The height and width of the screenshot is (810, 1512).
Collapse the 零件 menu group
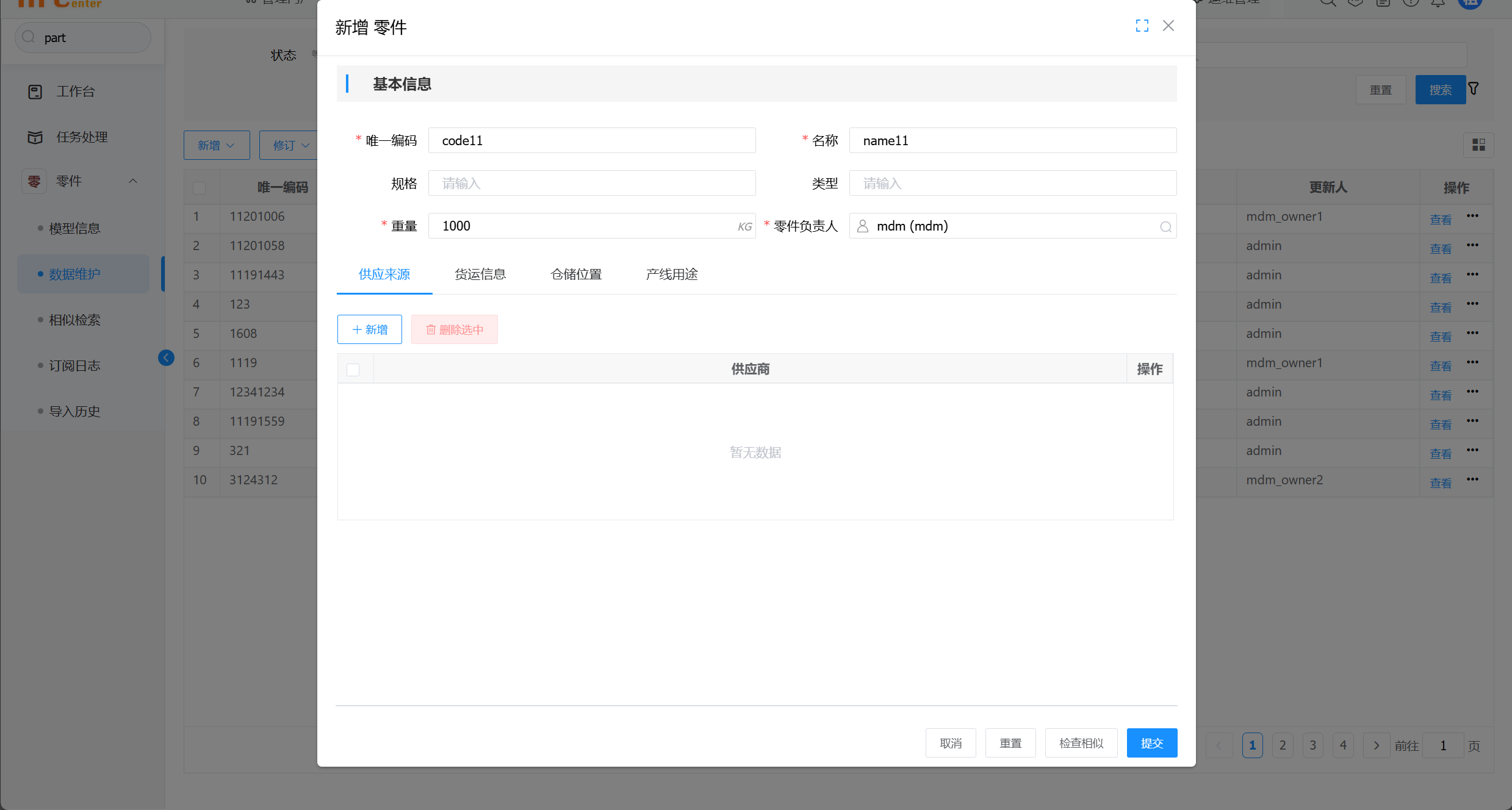pyautogui.click(x=133, y=181)
